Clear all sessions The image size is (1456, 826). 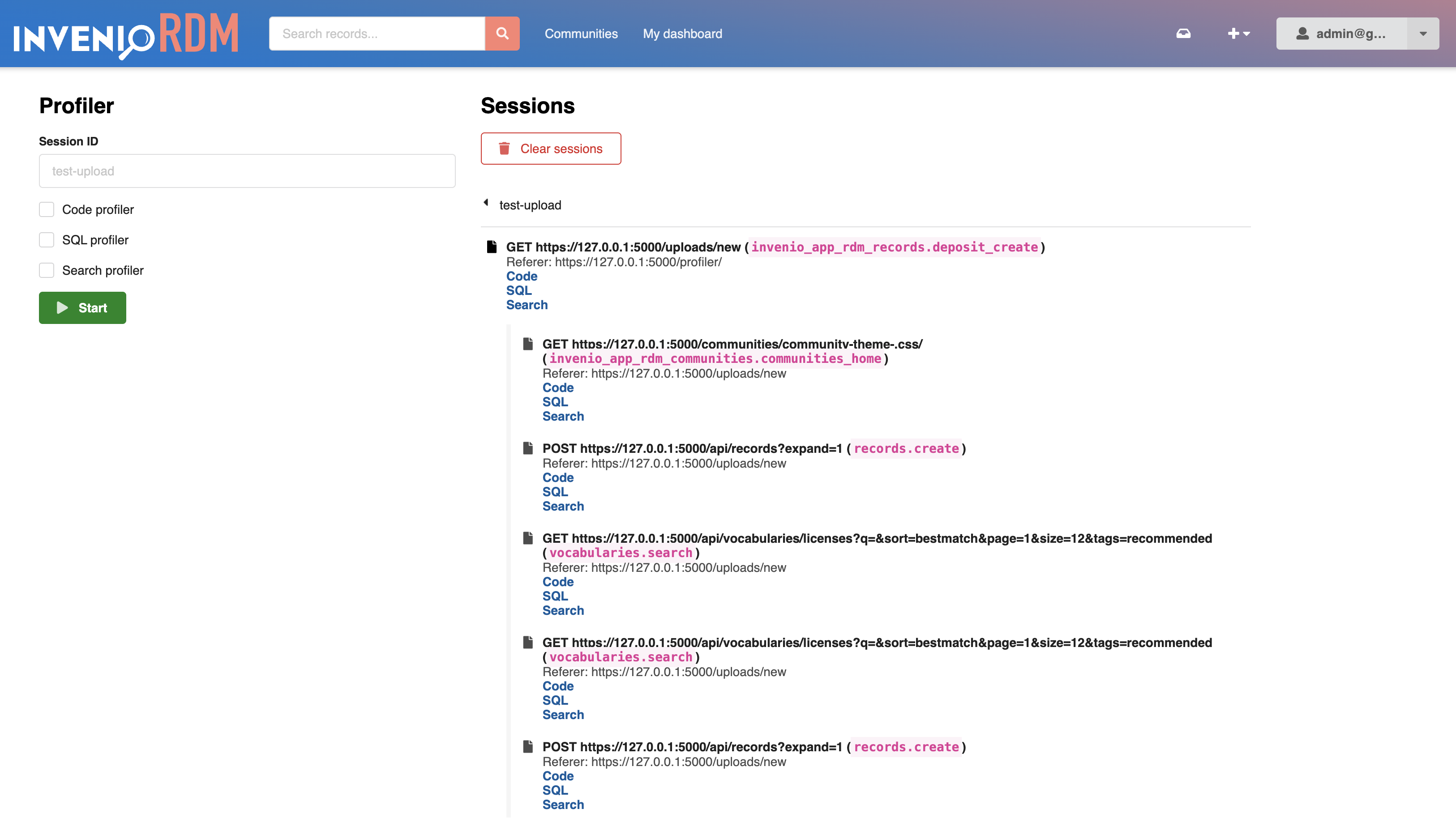click(551, 149)
